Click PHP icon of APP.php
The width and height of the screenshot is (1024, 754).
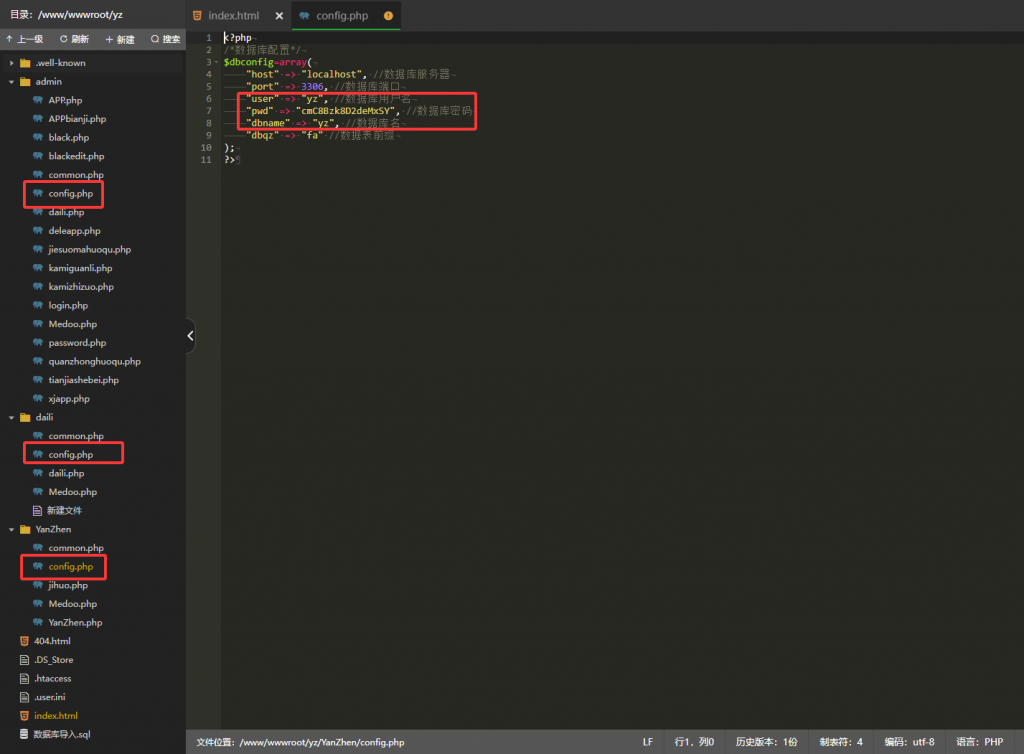(38, 100)
